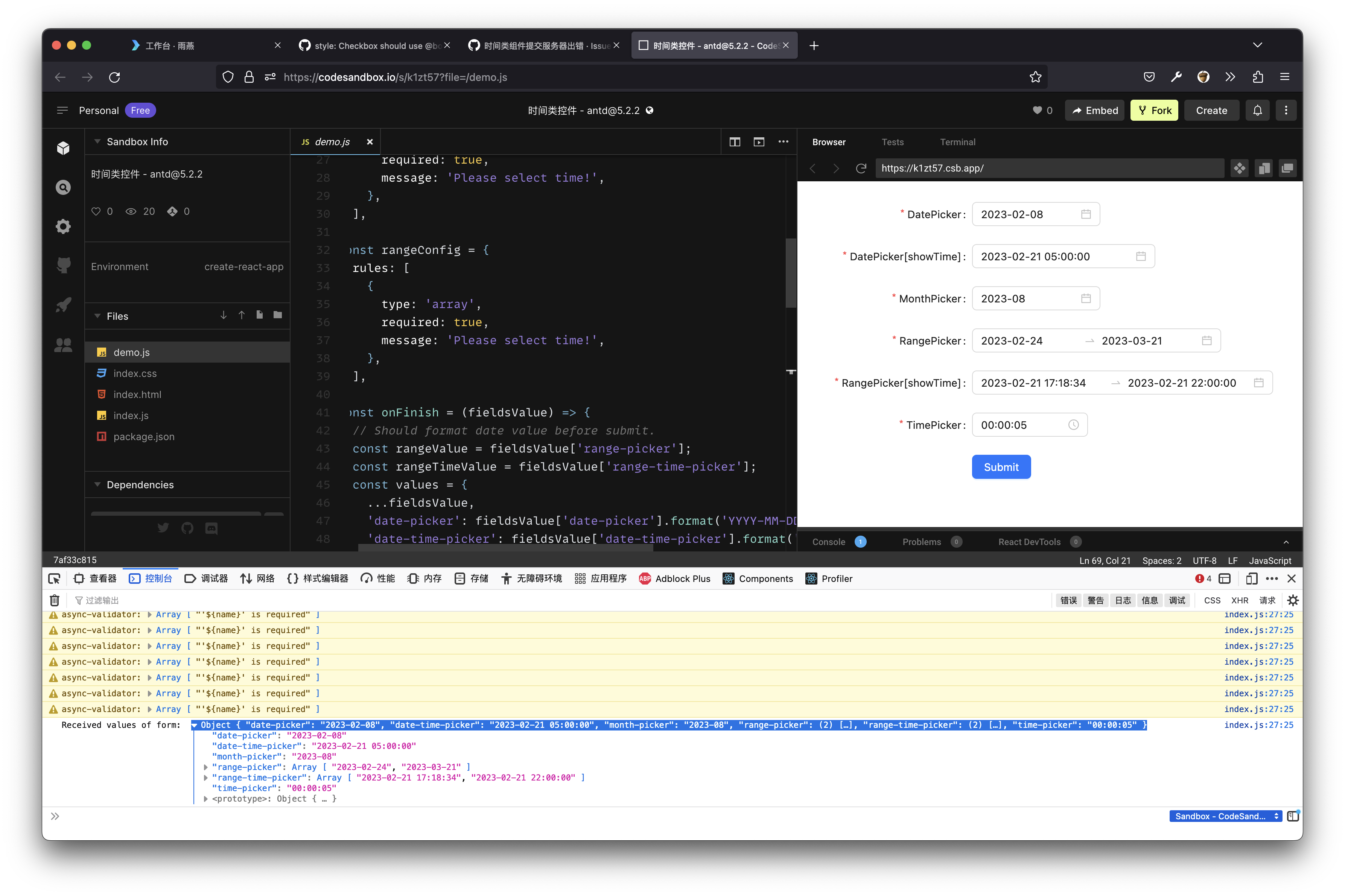Image resolution: width=1345 pixels, height=896 pixels.
Task: Expand the range-time-picker Array in console
Action: pos(206,777)
